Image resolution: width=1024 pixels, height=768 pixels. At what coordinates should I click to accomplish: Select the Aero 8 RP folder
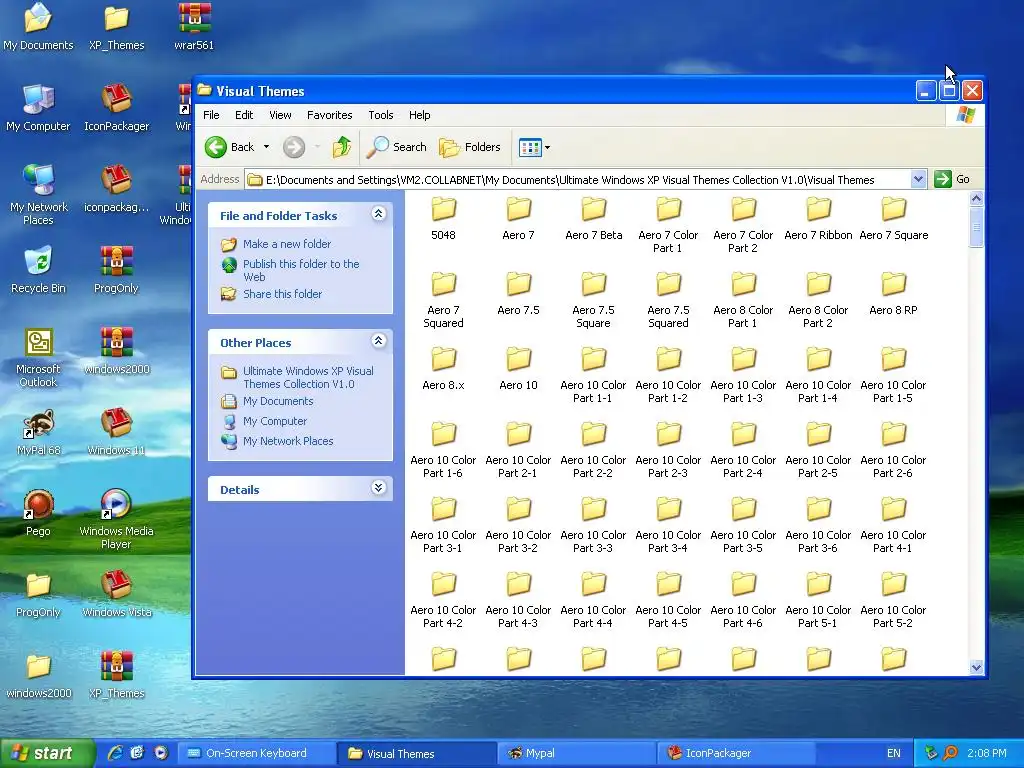click(x=893, y=294)
